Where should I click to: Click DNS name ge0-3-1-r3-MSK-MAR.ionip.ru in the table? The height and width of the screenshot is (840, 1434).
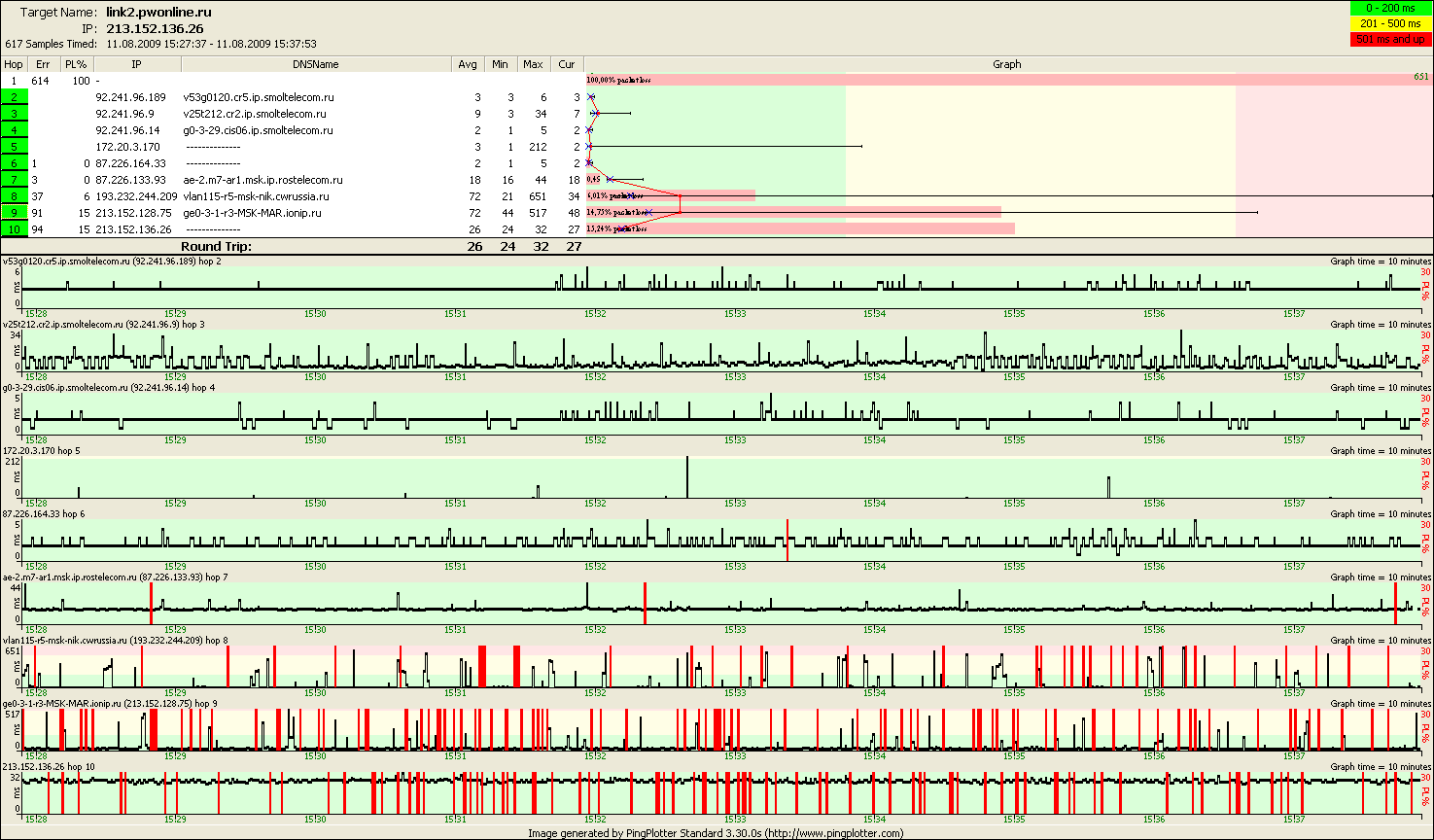(252, 213)
